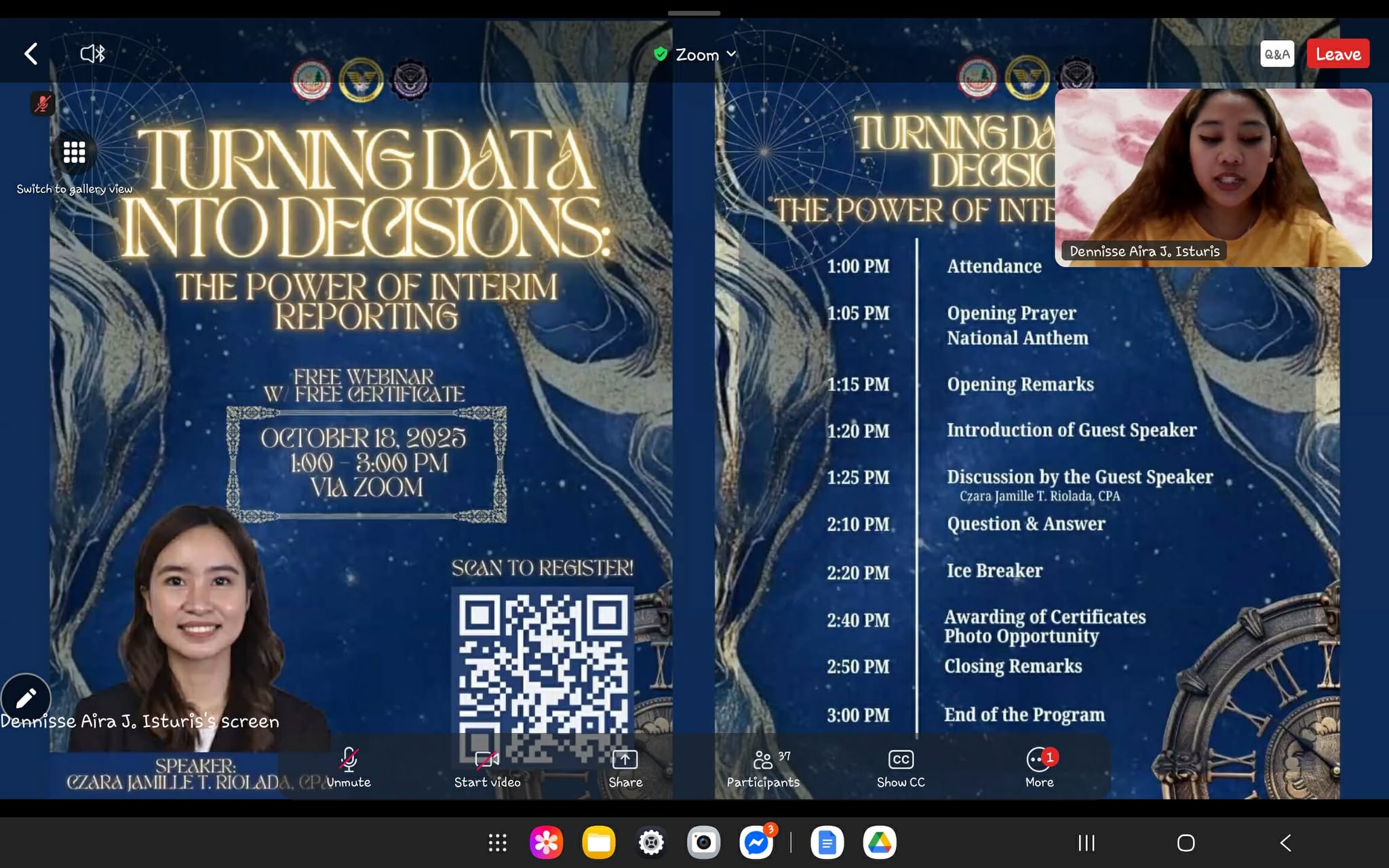Open the app drawer grid icon

pyautogui.click(x=498, y=843)
